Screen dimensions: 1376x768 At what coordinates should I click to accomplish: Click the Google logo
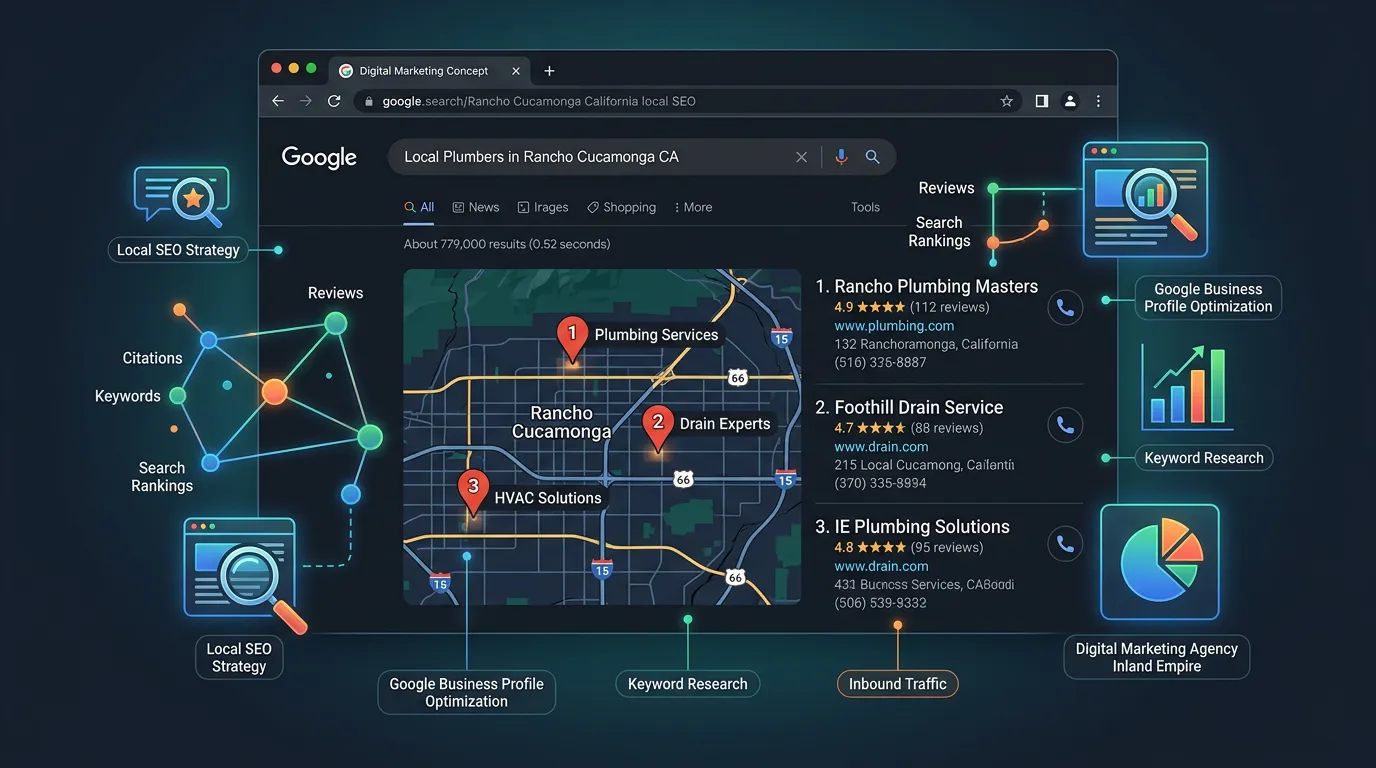[319, 157]
